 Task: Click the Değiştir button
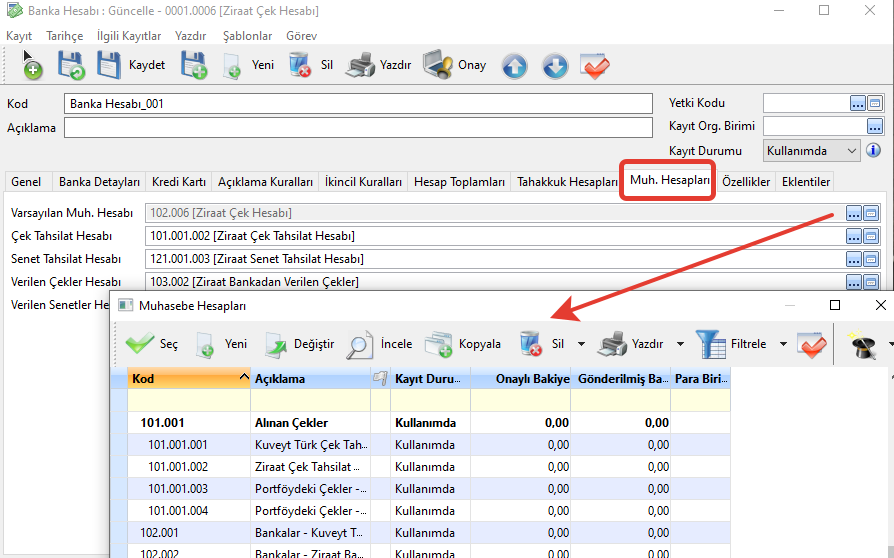click(299, 344)
